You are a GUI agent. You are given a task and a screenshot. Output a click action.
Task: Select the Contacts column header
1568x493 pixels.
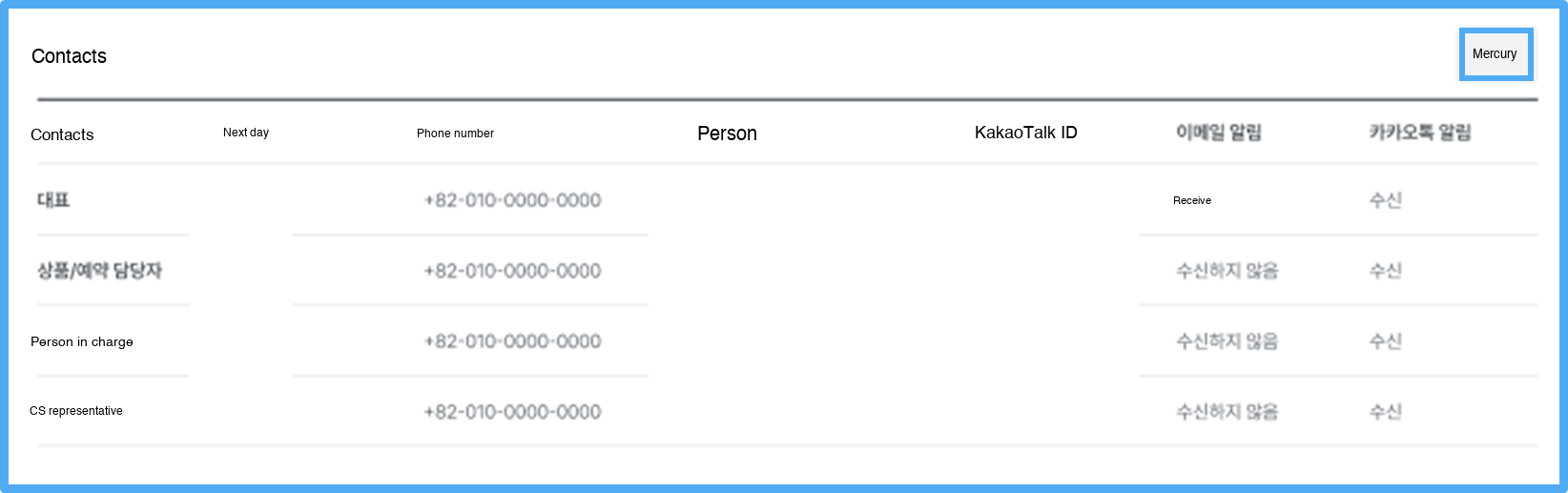point(62,134)
